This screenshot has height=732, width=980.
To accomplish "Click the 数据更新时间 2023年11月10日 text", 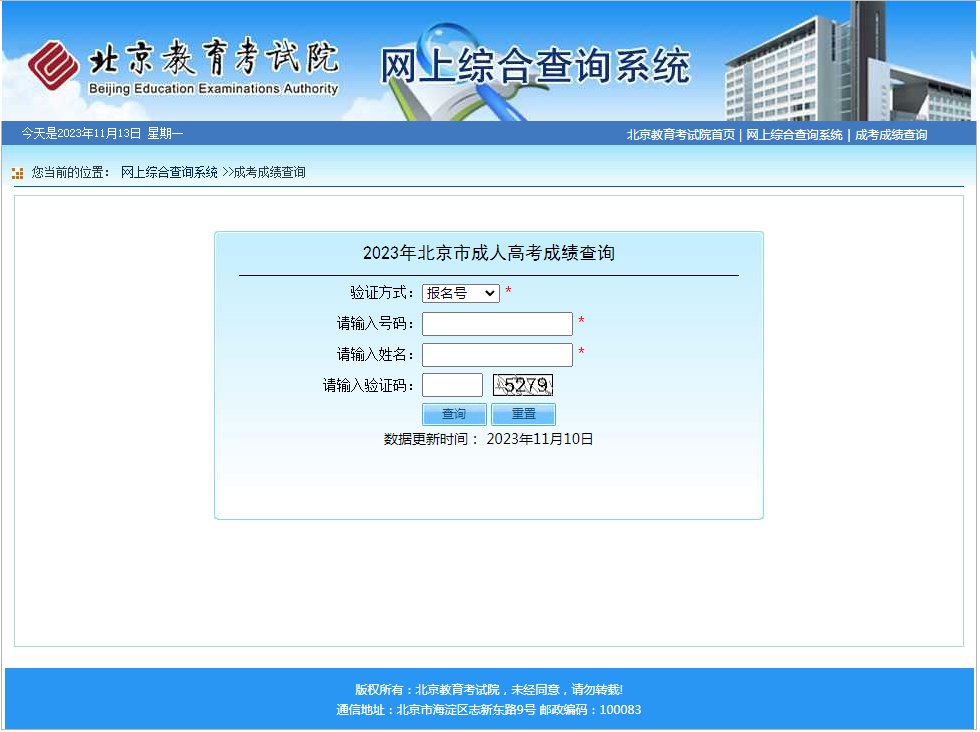I will (488, 439).
